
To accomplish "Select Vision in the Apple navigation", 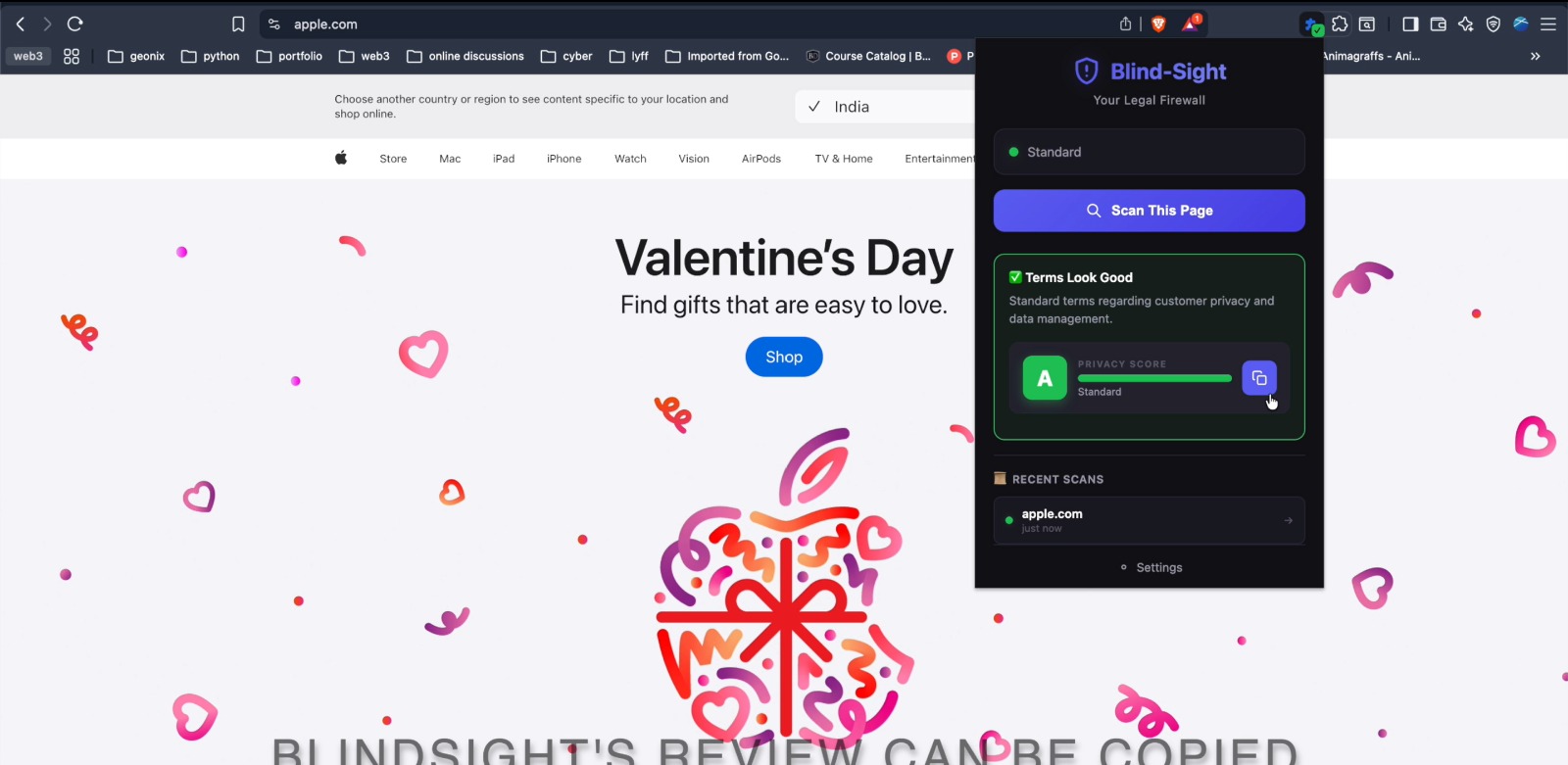I will click(x=694, y=159).
